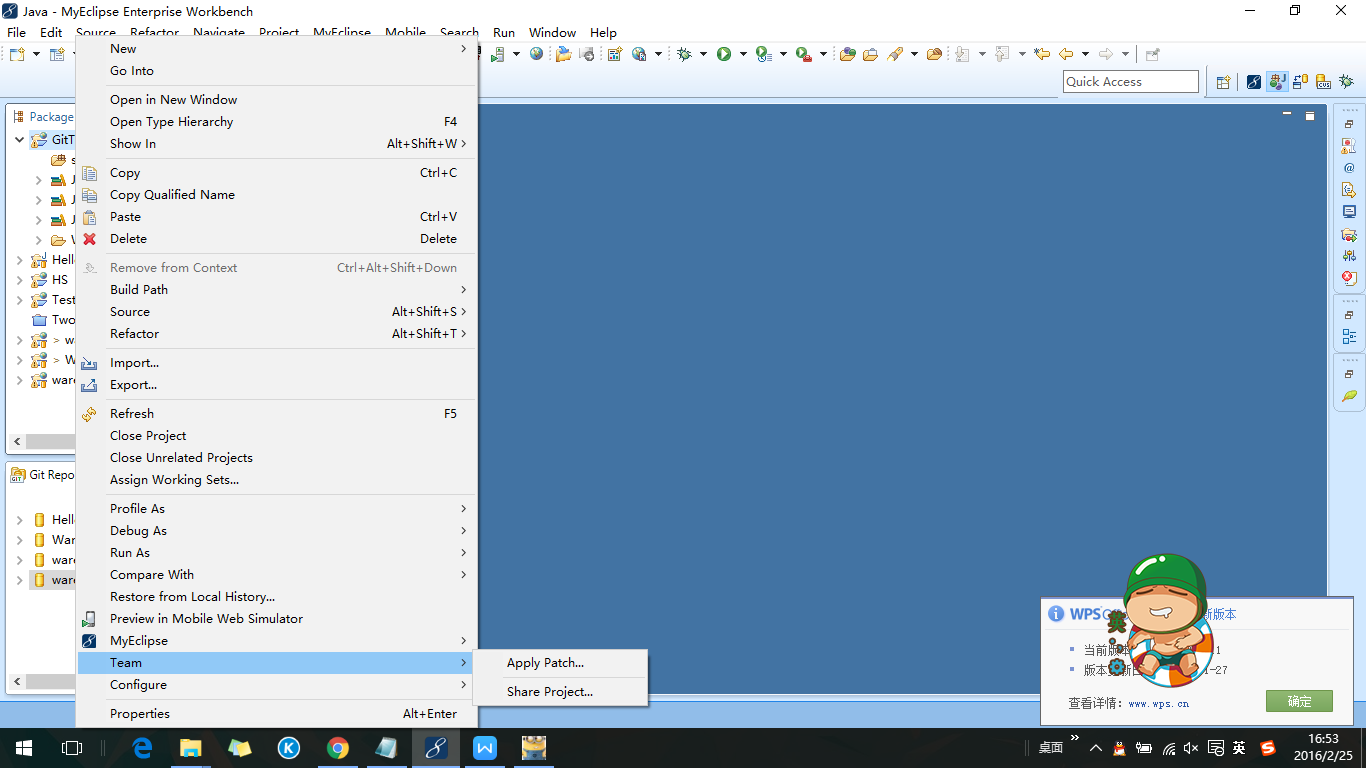Expand the HS project in Package Explorer
This screenshot has height=768, width=1366.
tap(19, 280)
